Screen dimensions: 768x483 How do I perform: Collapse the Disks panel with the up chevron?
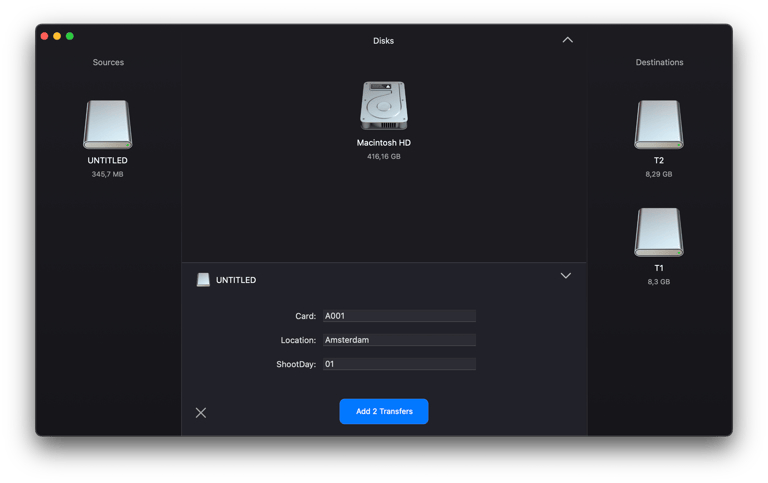568,40
